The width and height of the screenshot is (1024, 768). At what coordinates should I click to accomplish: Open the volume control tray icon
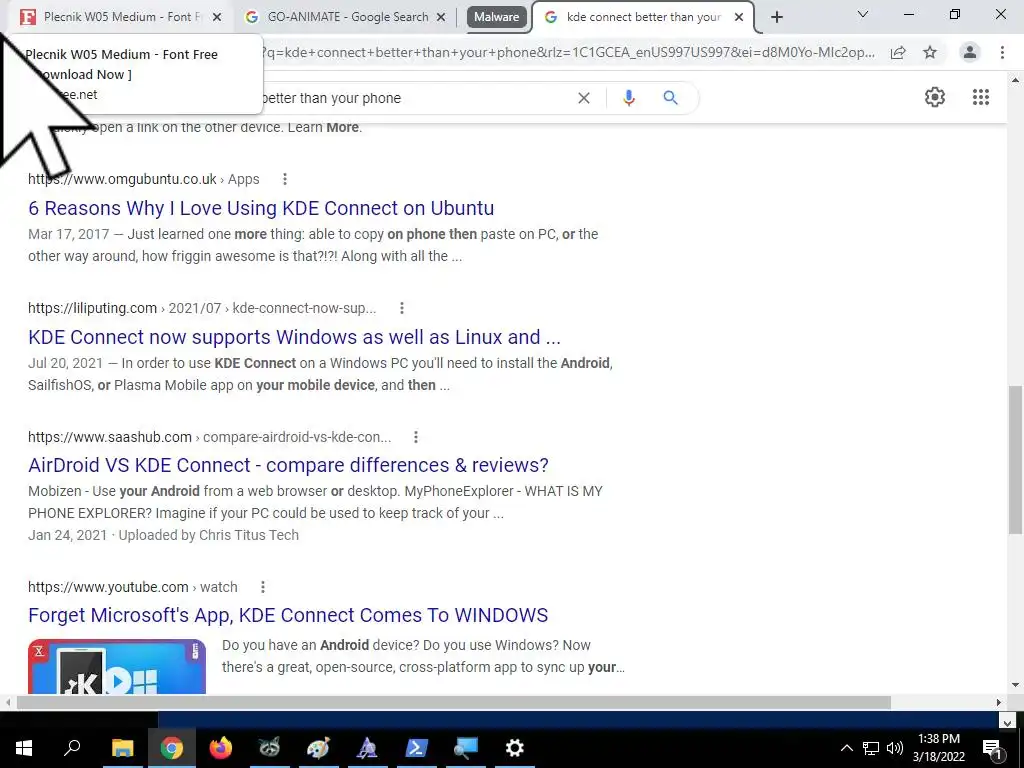pos(895,748)
